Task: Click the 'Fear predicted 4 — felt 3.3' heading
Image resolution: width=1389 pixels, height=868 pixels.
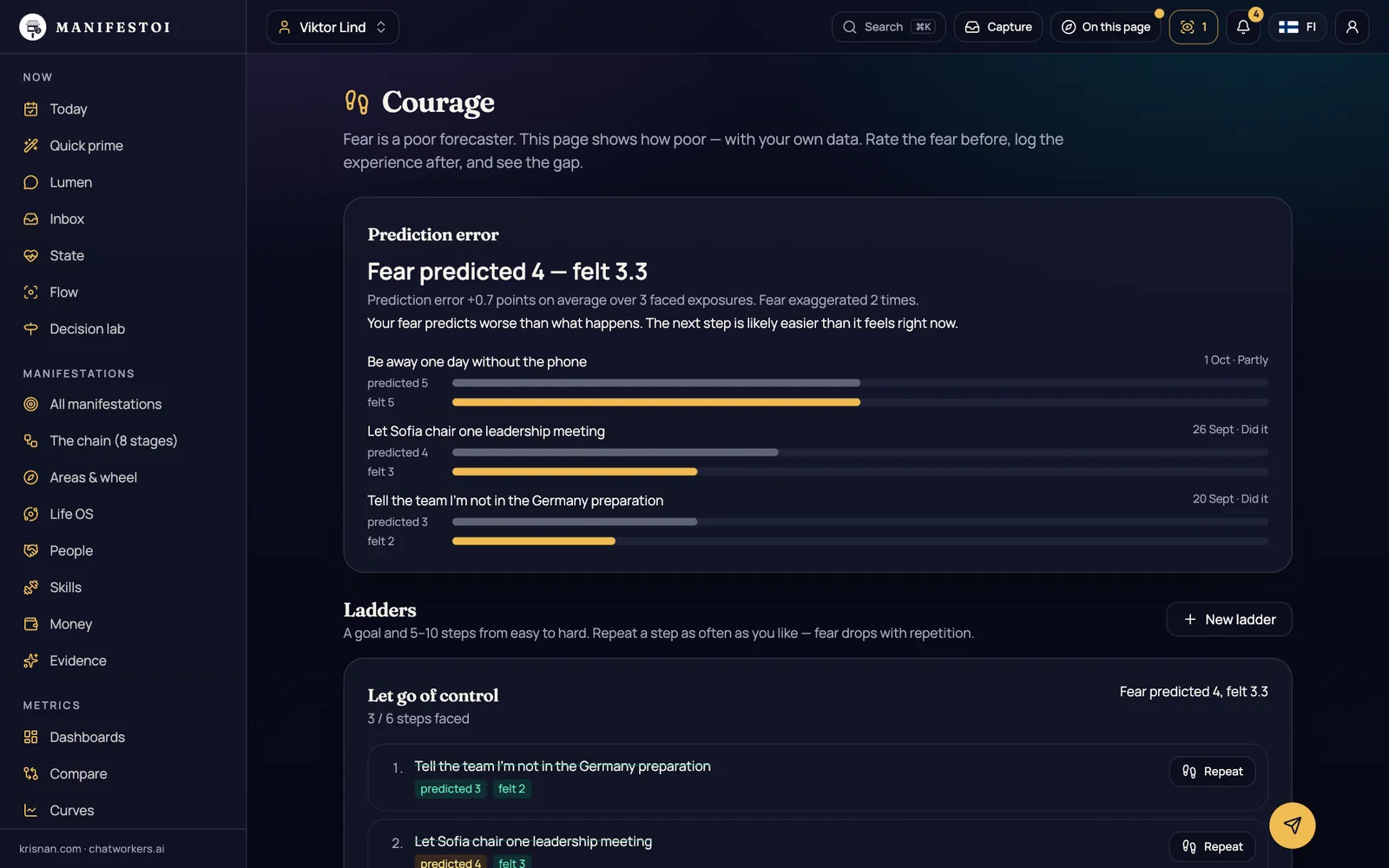Action: point(507,272)
